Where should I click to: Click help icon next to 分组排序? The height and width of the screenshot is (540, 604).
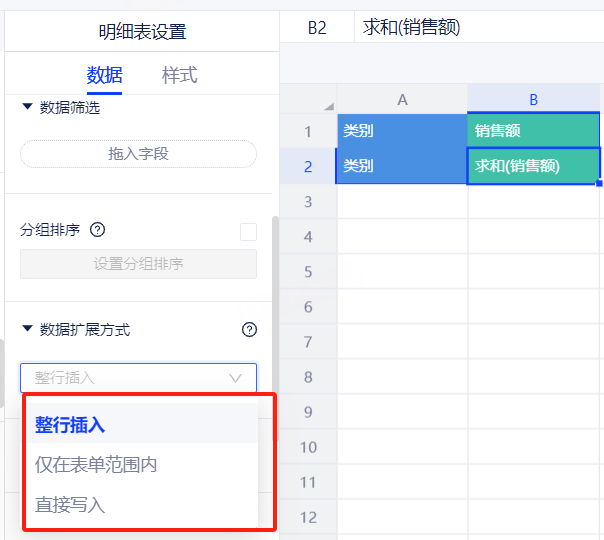coord(97,230)
